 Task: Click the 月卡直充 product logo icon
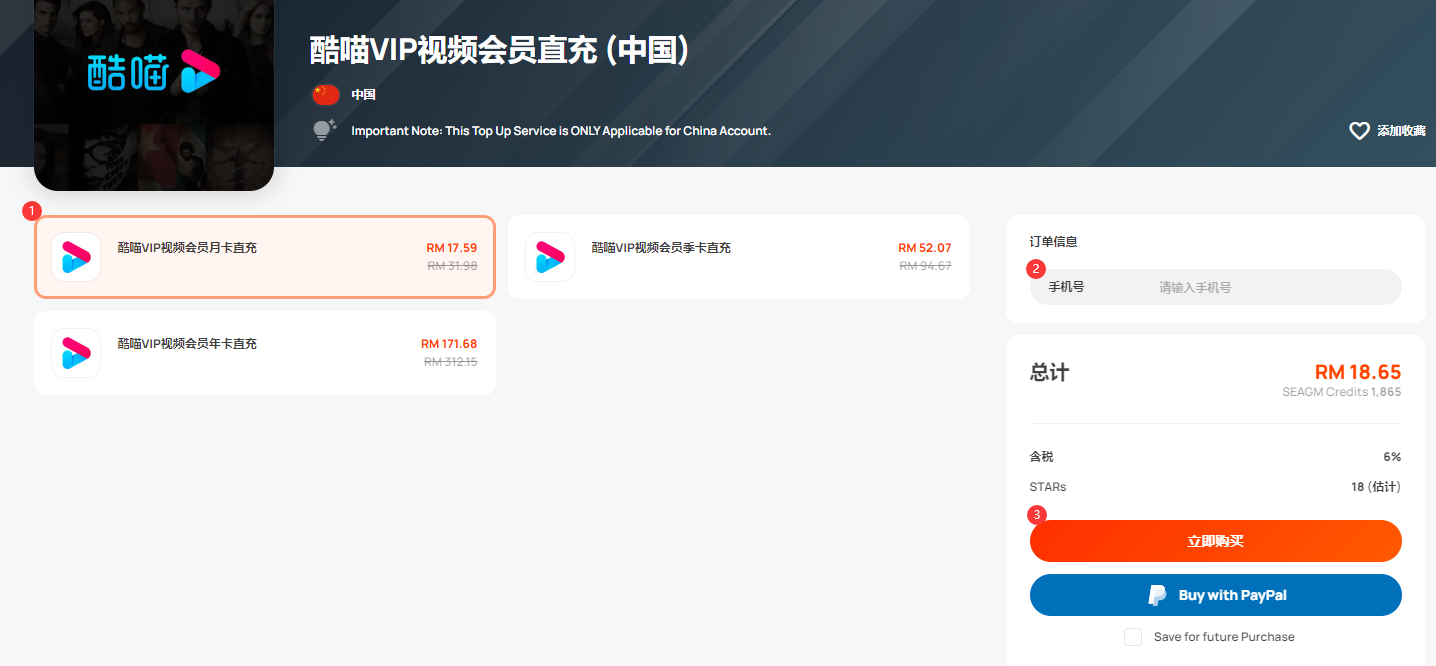(x=76, y=257)
